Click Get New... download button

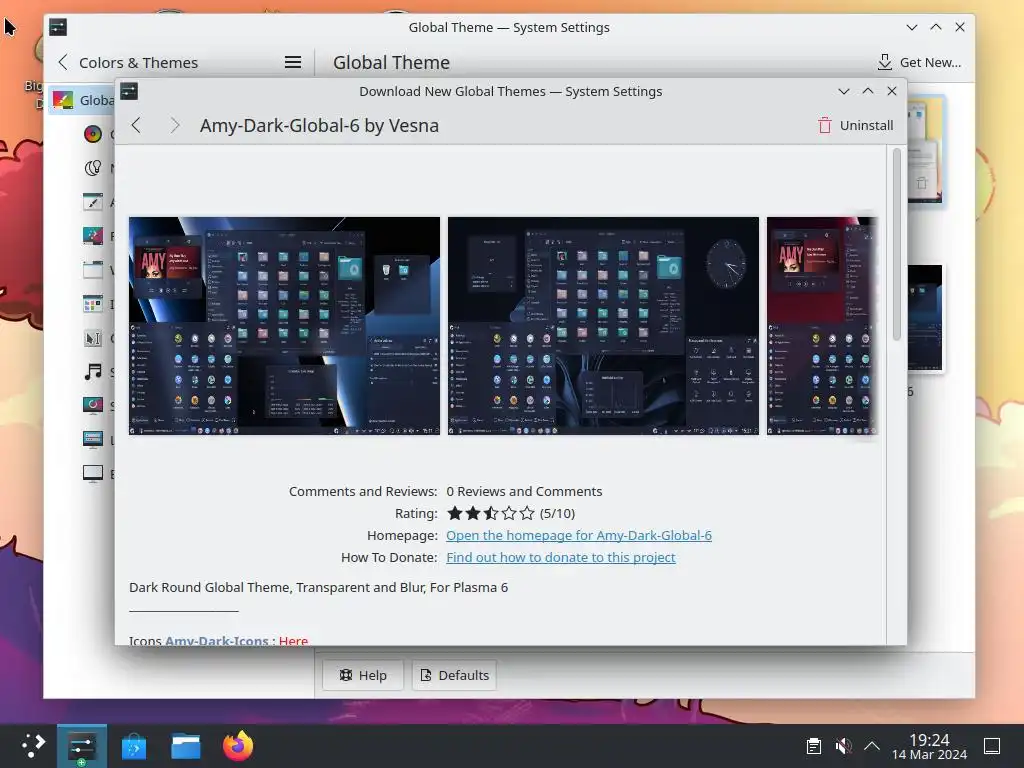pos(919,63)
